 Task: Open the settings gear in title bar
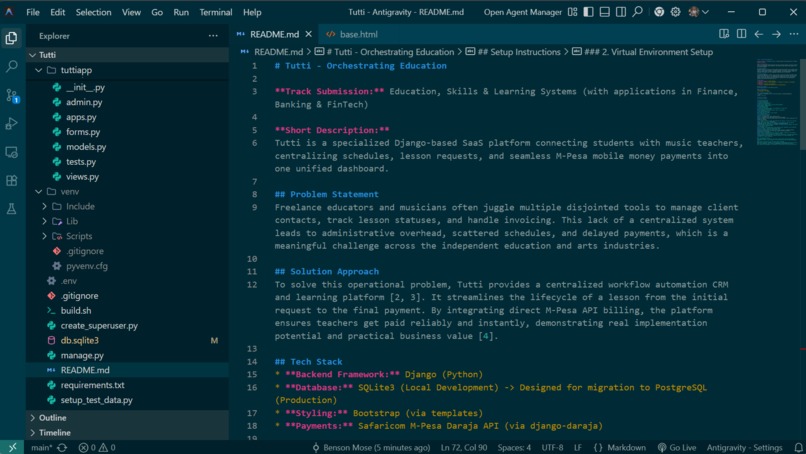tap(675, 12)
